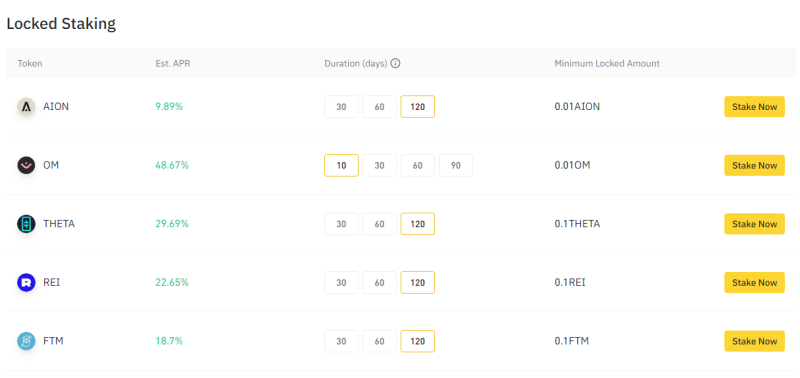The width and height of the screenshot is (800, 378).
Task: Click the 48.67% APR value for OM
Action: (172, 165)
